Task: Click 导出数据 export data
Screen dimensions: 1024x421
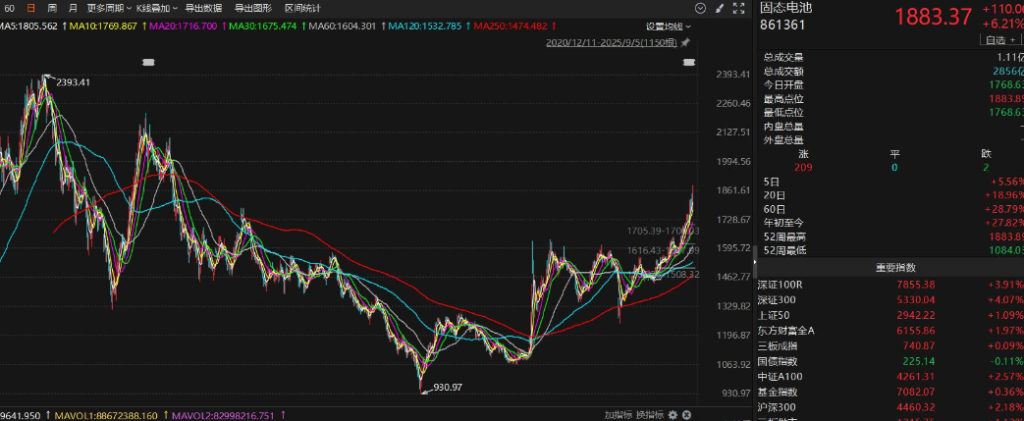Action: 203,8
